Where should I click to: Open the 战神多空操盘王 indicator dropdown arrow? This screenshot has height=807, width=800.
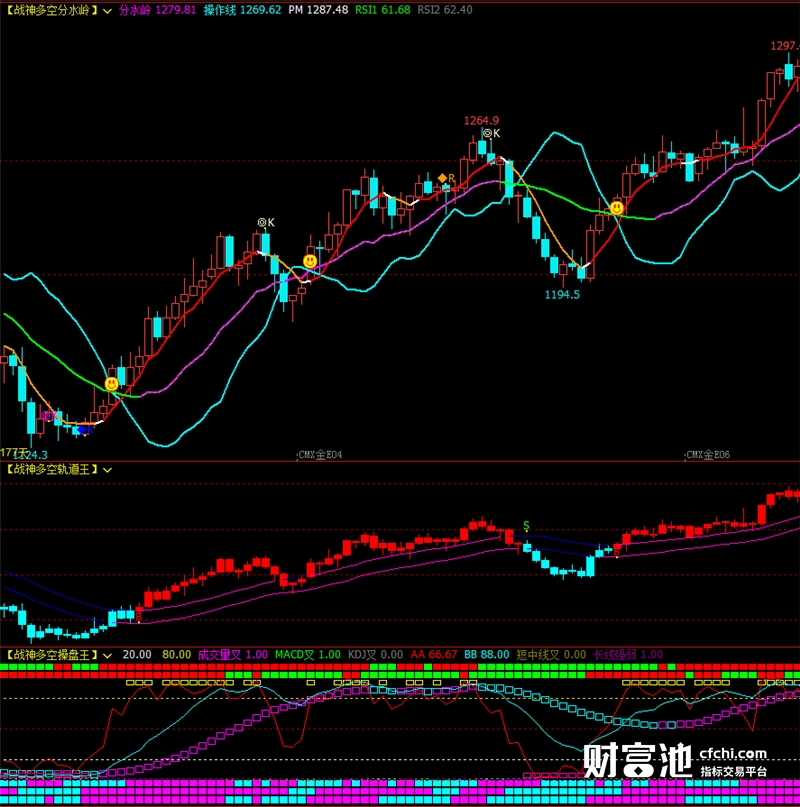[107, 656]
